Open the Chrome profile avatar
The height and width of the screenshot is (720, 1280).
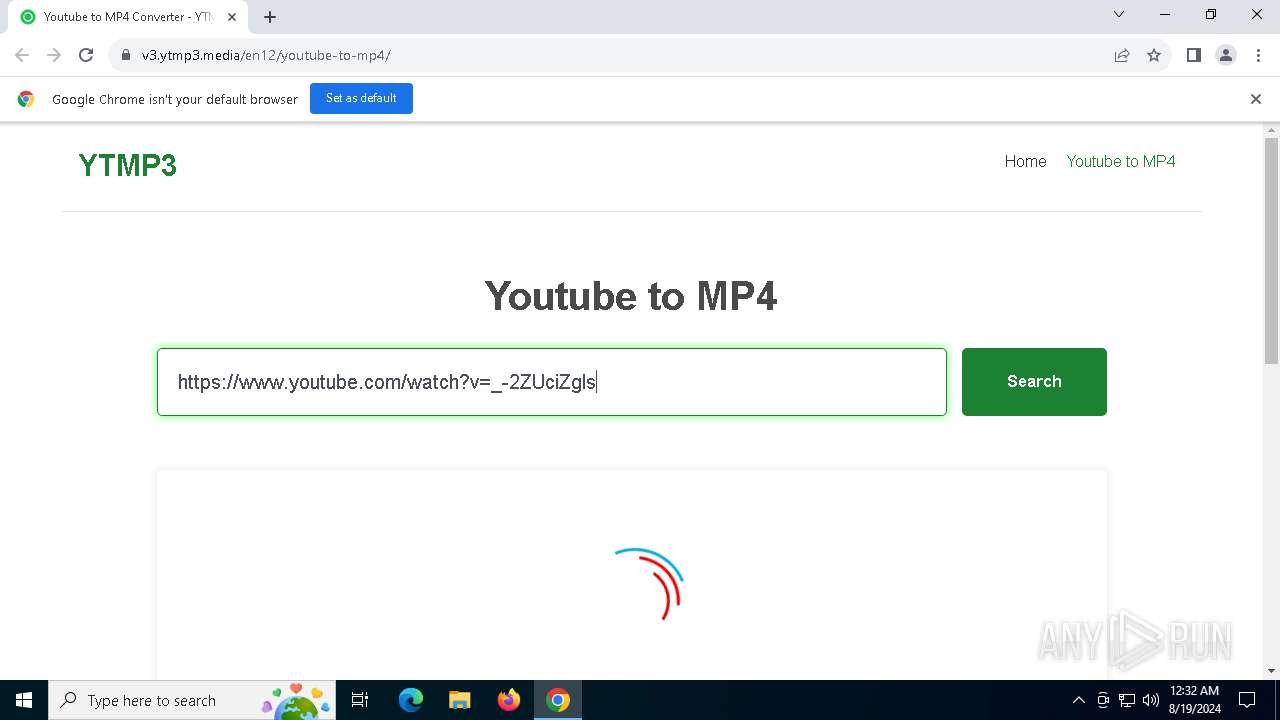click(1226, 55)
